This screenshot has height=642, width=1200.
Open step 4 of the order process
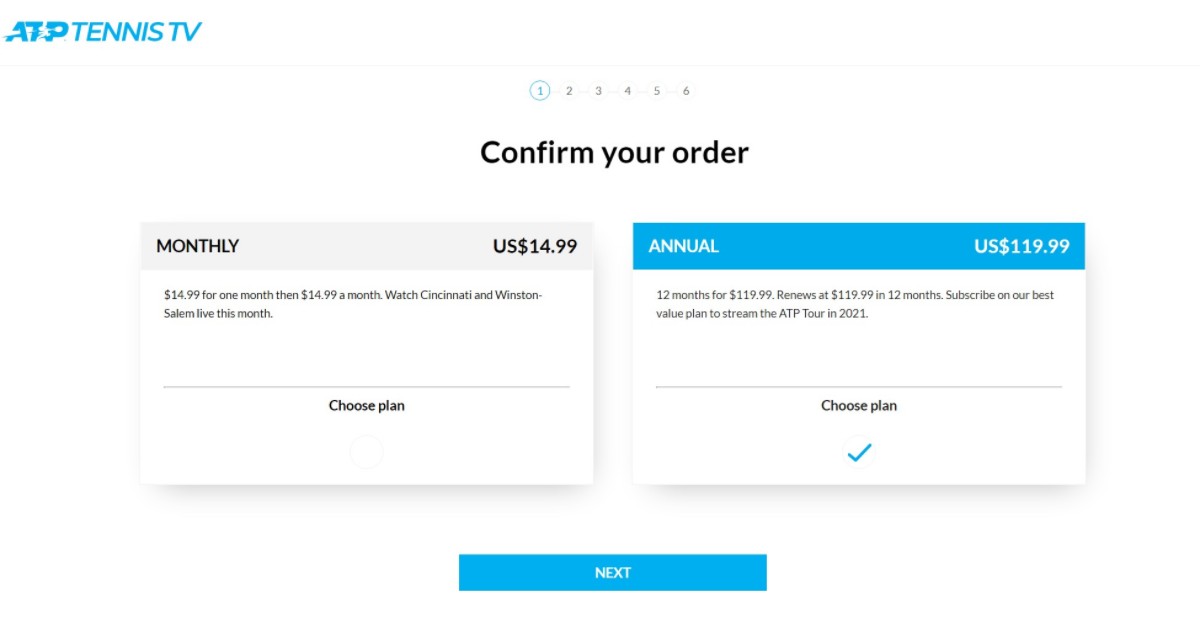tap(628, 91)
